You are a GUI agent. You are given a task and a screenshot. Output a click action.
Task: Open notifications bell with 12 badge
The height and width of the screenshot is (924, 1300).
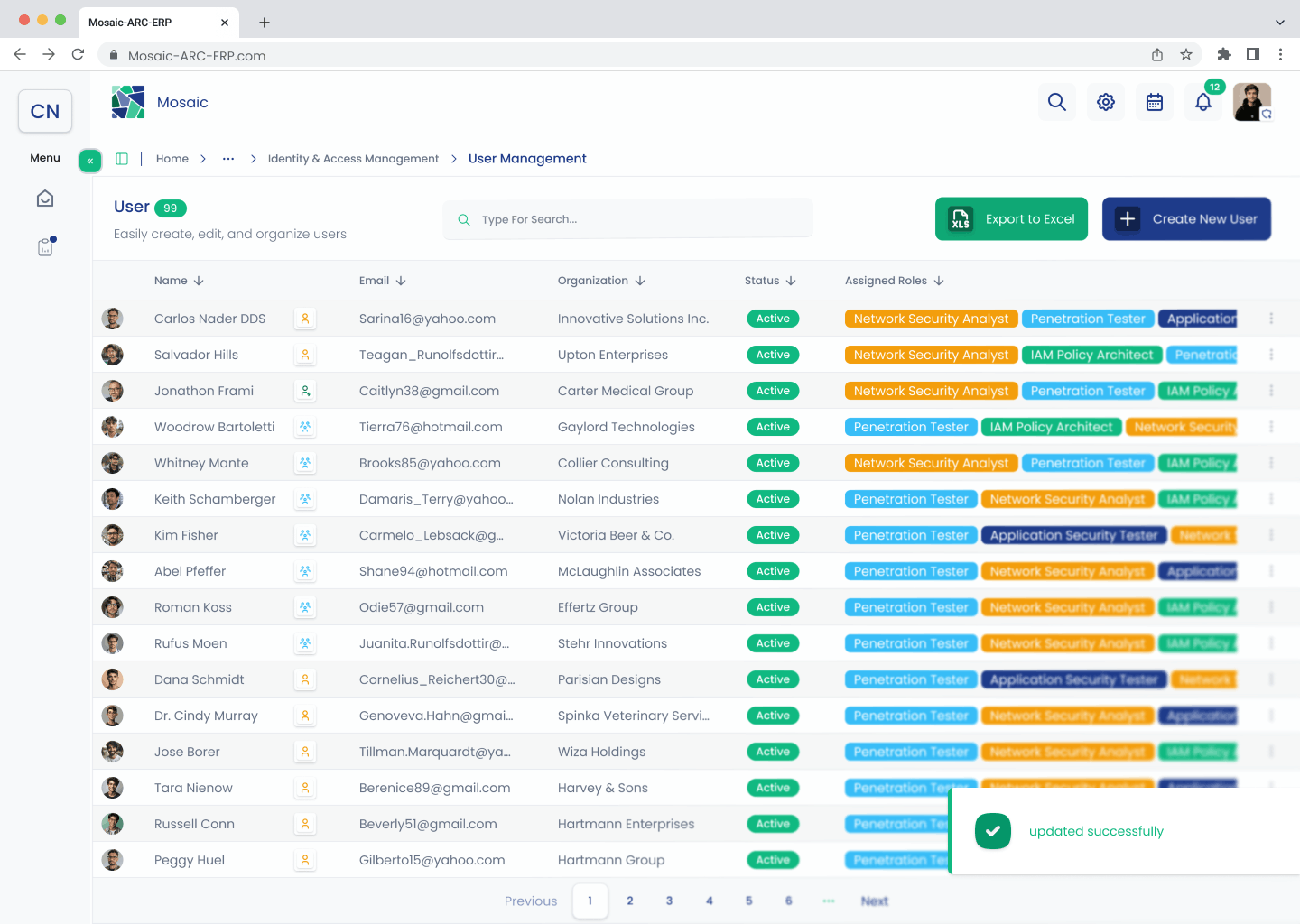coord(1203,102)
